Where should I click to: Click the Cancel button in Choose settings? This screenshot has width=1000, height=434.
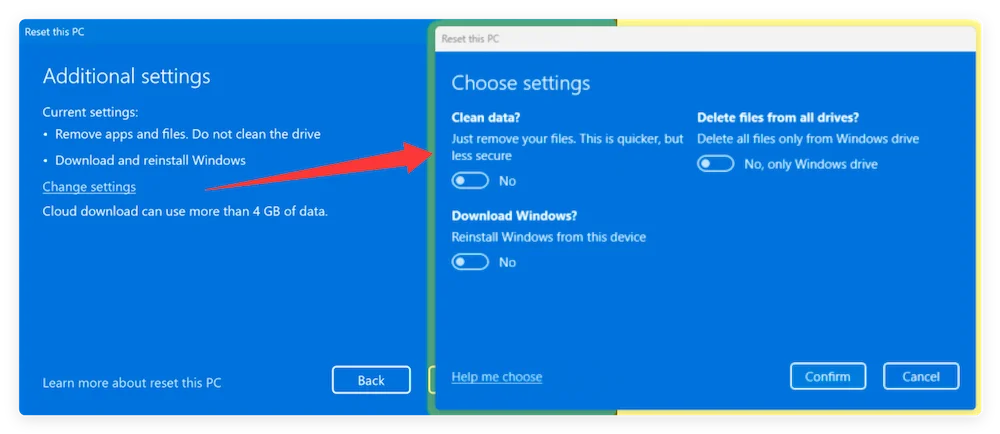[x=921, y=376]
